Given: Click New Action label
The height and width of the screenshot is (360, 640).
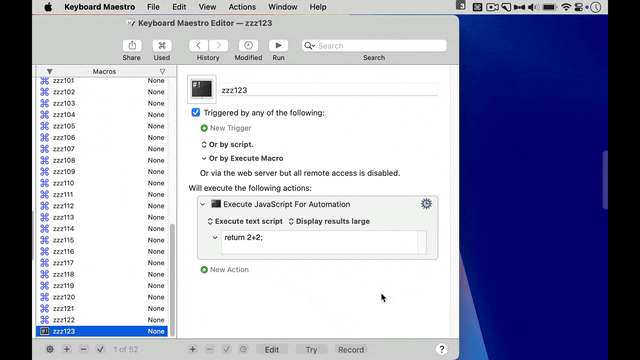Looking at the screenshot, I should tap(229, 270).
